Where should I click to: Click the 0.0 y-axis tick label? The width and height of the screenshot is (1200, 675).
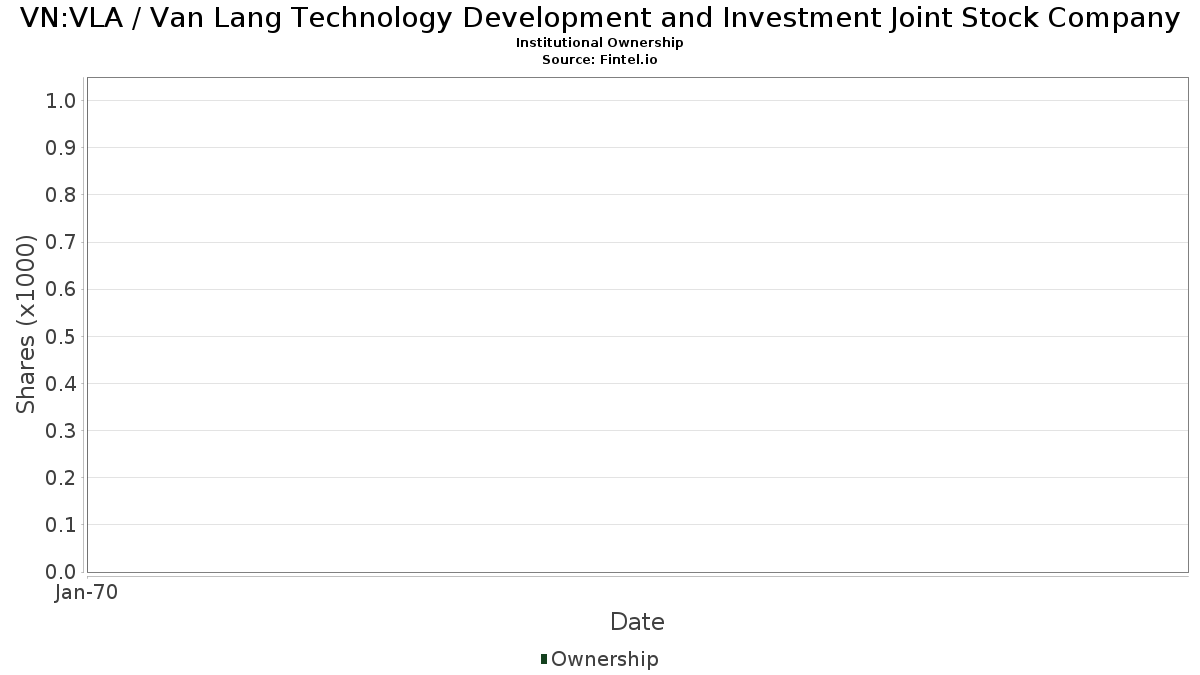(61, 572)
